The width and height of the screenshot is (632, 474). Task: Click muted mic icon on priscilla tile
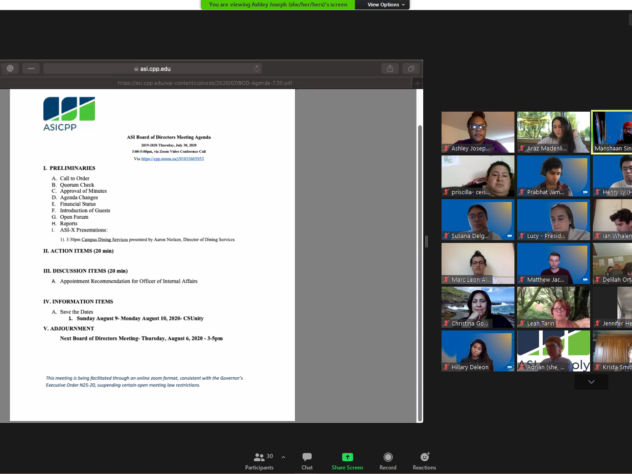(x=446, y=192)
